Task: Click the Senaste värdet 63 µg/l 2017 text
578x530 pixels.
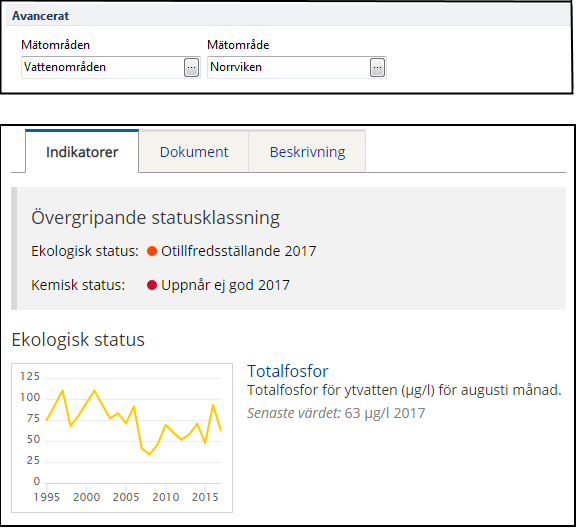Action: coord(336,413)
